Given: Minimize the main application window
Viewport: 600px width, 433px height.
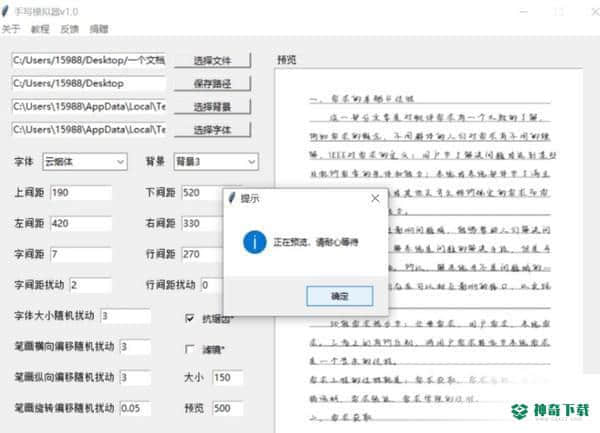Looking at the screenshot, I should 524,11.
